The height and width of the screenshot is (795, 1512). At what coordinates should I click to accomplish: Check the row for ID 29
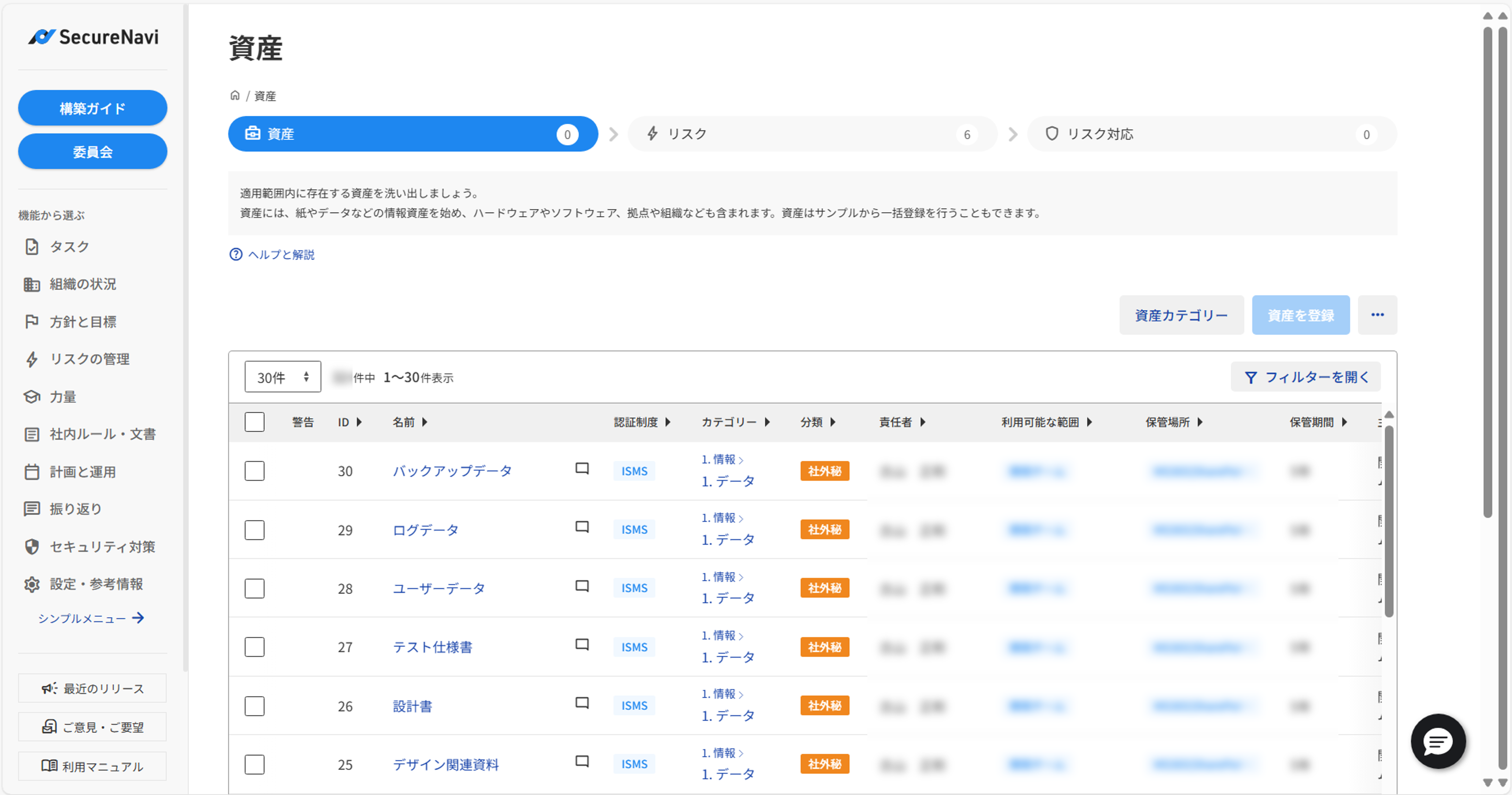[x=254, y=530]
